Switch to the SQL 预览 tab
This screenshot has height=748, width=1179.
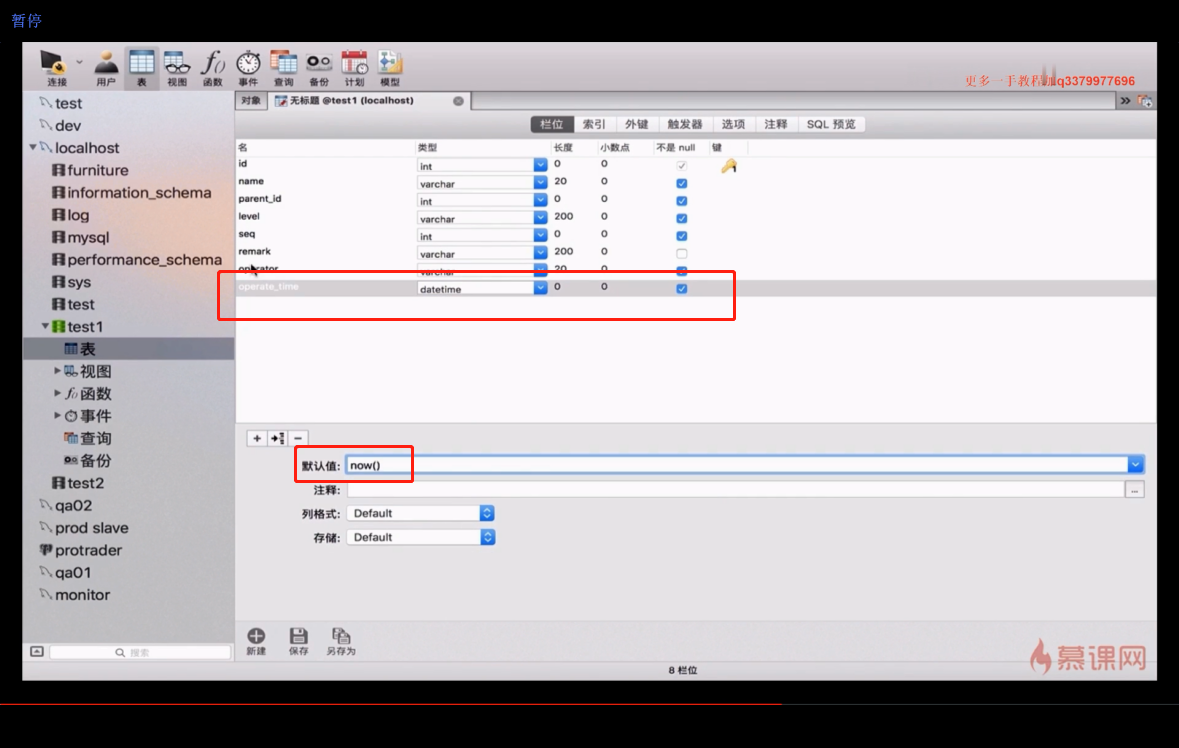point(831,124)
